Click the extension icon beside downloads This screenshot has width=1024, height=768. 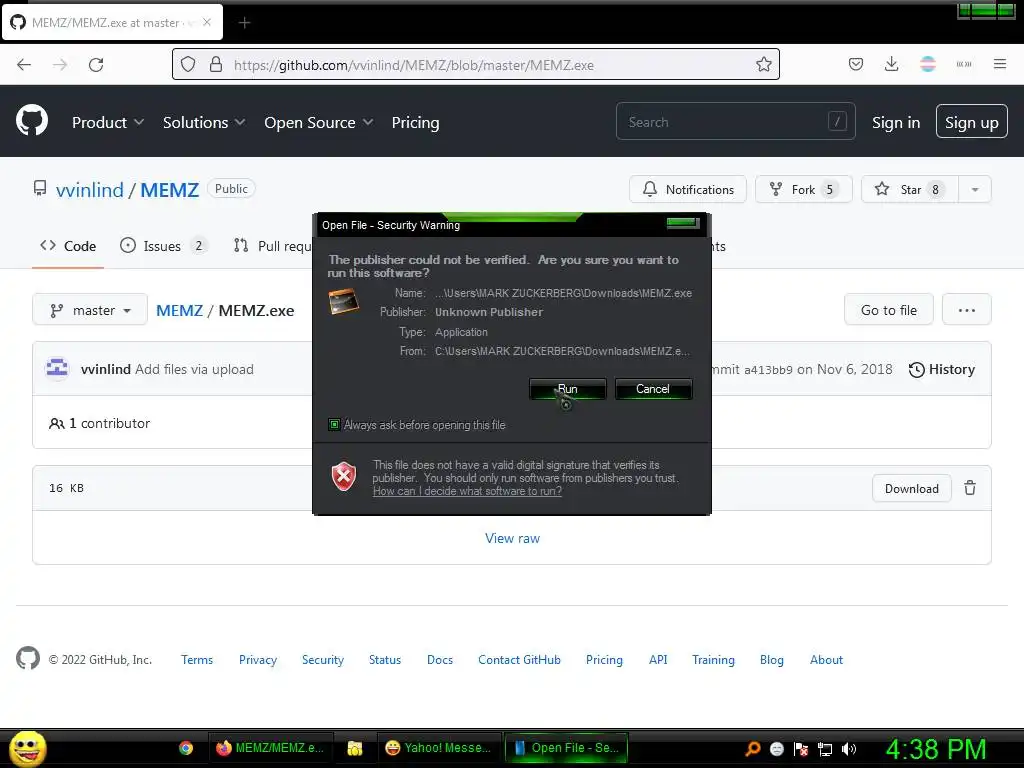[x=928, y=64]
